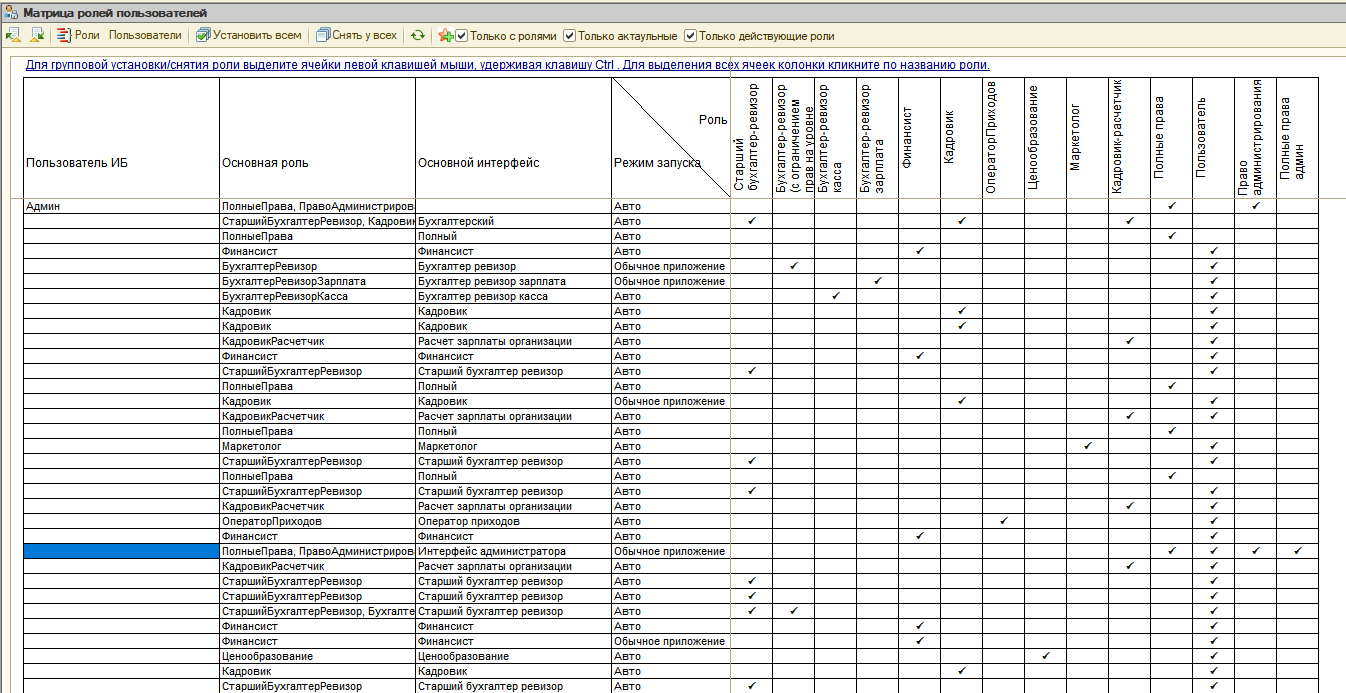Uncheck Кадровик-расчетчик in the Бухгалтерский interface row
Viewport: 1346px width, 693px height.
1129,221
